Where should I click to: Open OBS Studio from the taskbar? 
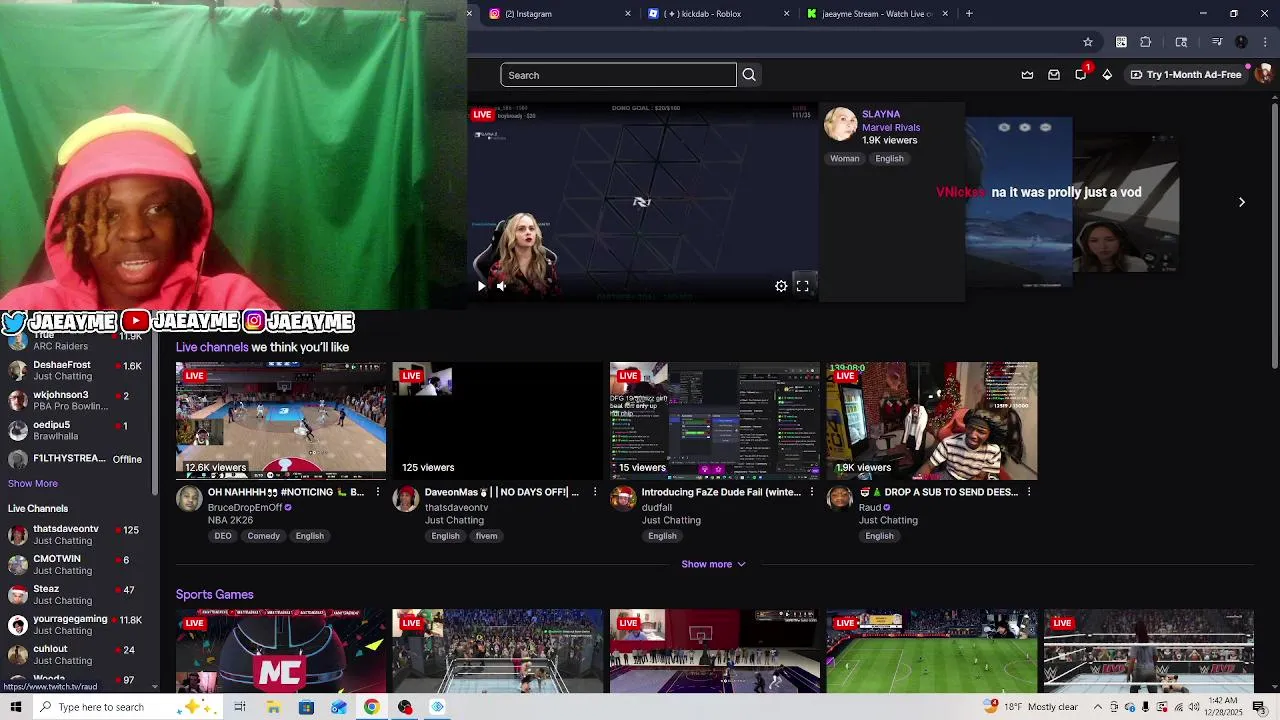point(405,707)
